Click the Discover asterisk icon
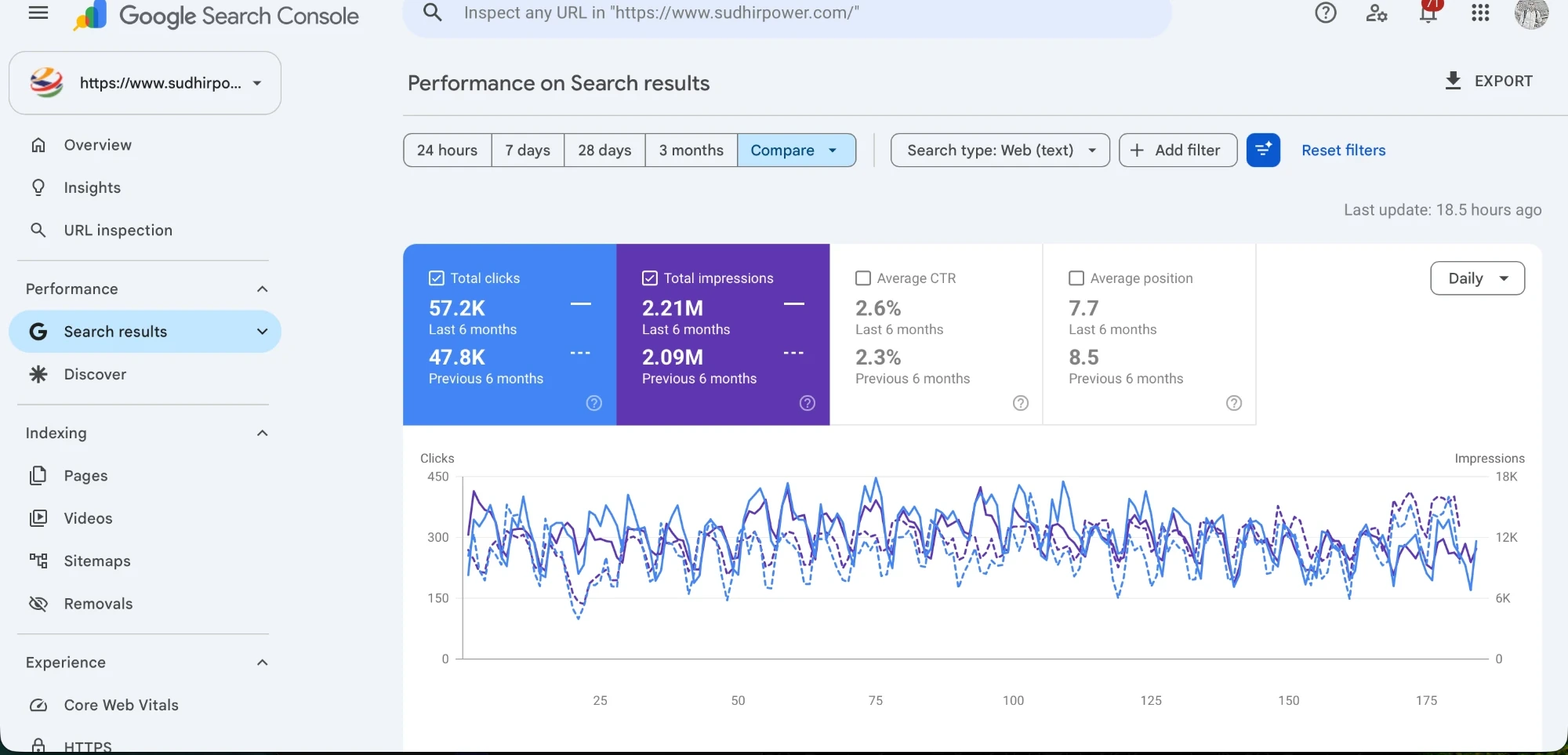This screenshot has width=1568, height=755. point(38,374)
